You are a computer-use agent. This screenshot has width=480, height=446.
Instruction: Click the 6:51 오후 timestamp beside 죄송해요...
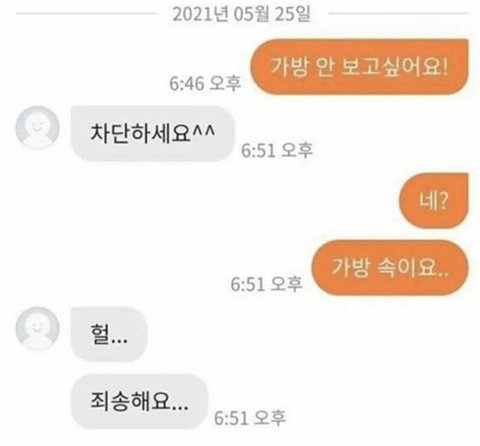tap(250, 418)
